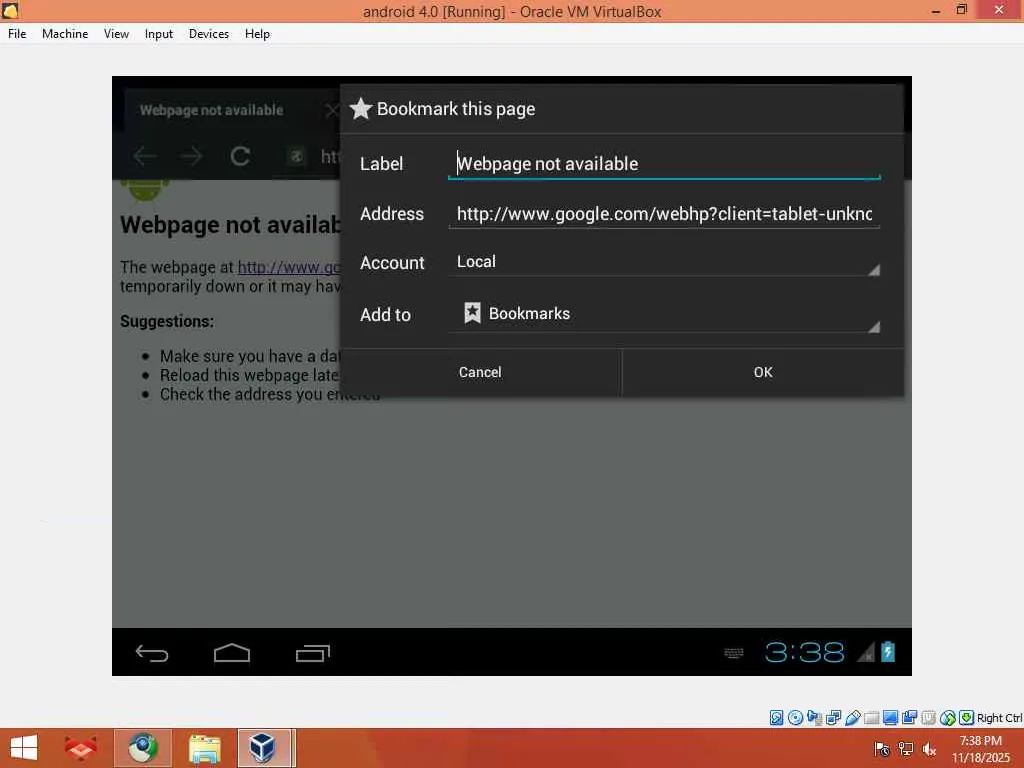1024x768 pixels.
Task: Click the Action Center flag tray icon
Action: pos(882,749)
